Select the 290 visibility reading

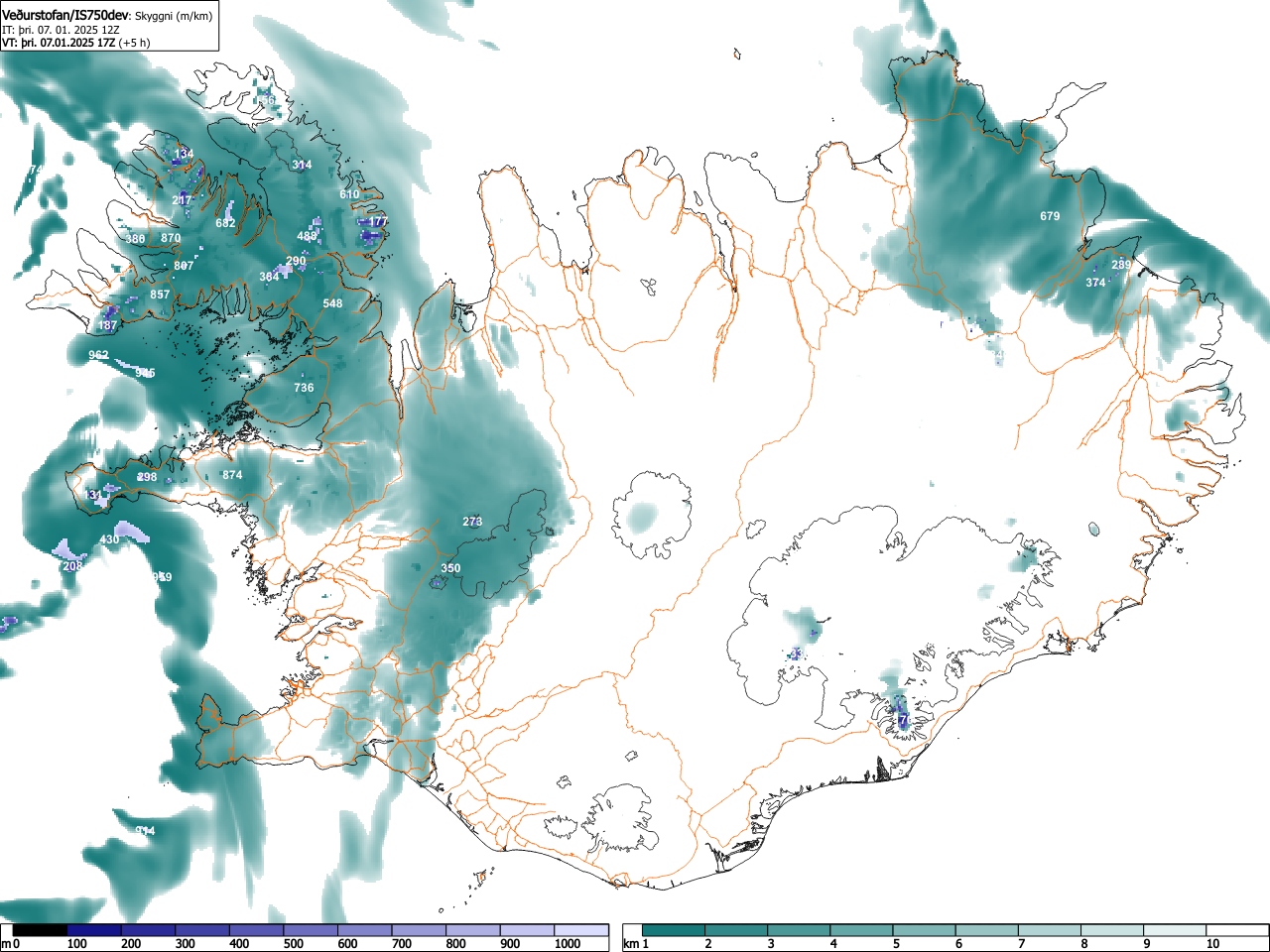point(296,262)
